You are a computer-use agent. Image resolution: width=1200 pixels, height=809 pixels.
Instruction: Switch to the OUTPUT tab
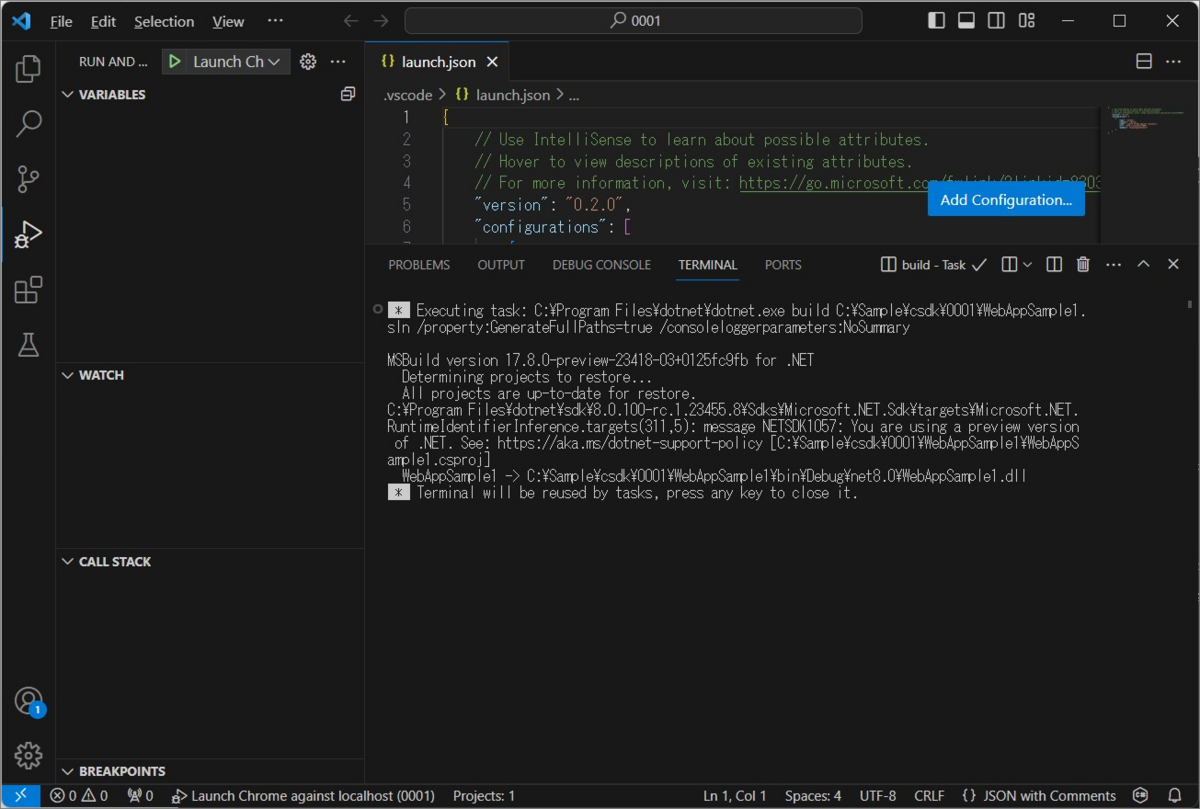(501, 265)
